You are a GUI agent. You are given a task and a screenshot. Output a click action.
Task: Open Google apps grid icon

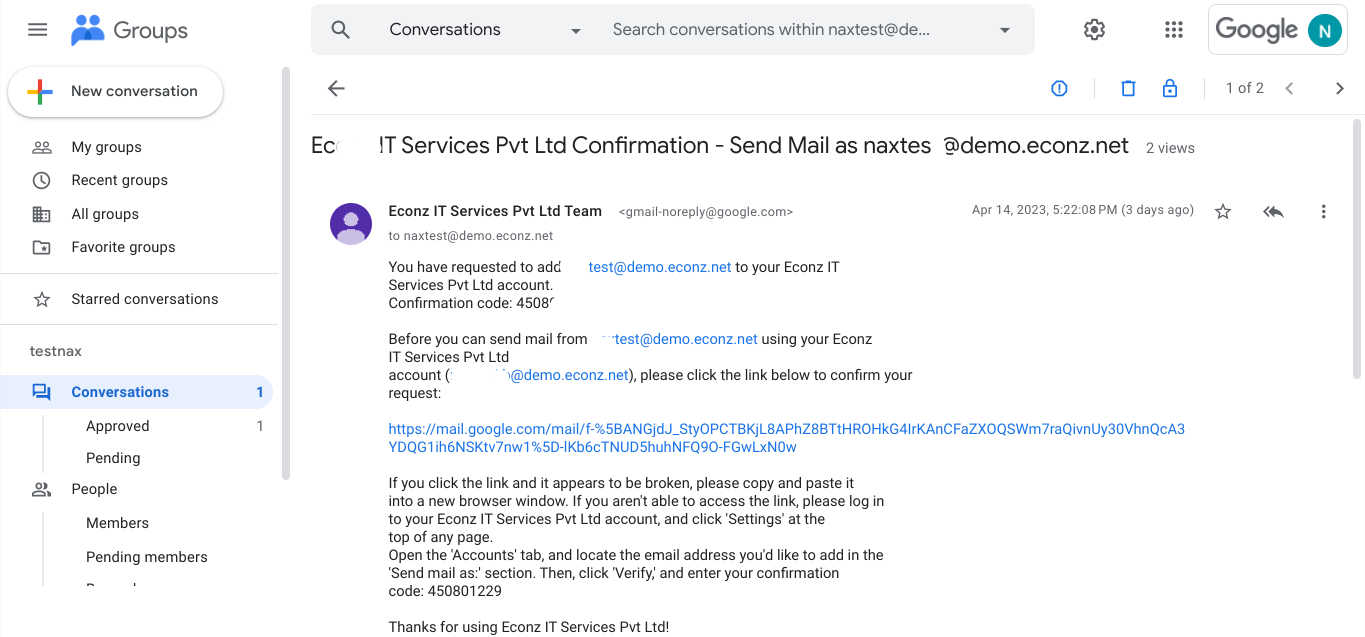tap(1174, 30)
